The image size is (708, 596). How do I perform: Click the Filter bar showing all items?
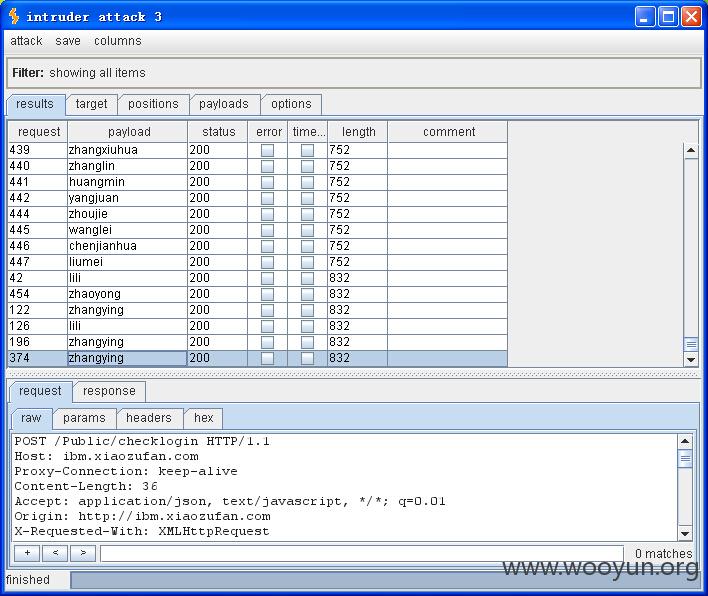(354, 73)
